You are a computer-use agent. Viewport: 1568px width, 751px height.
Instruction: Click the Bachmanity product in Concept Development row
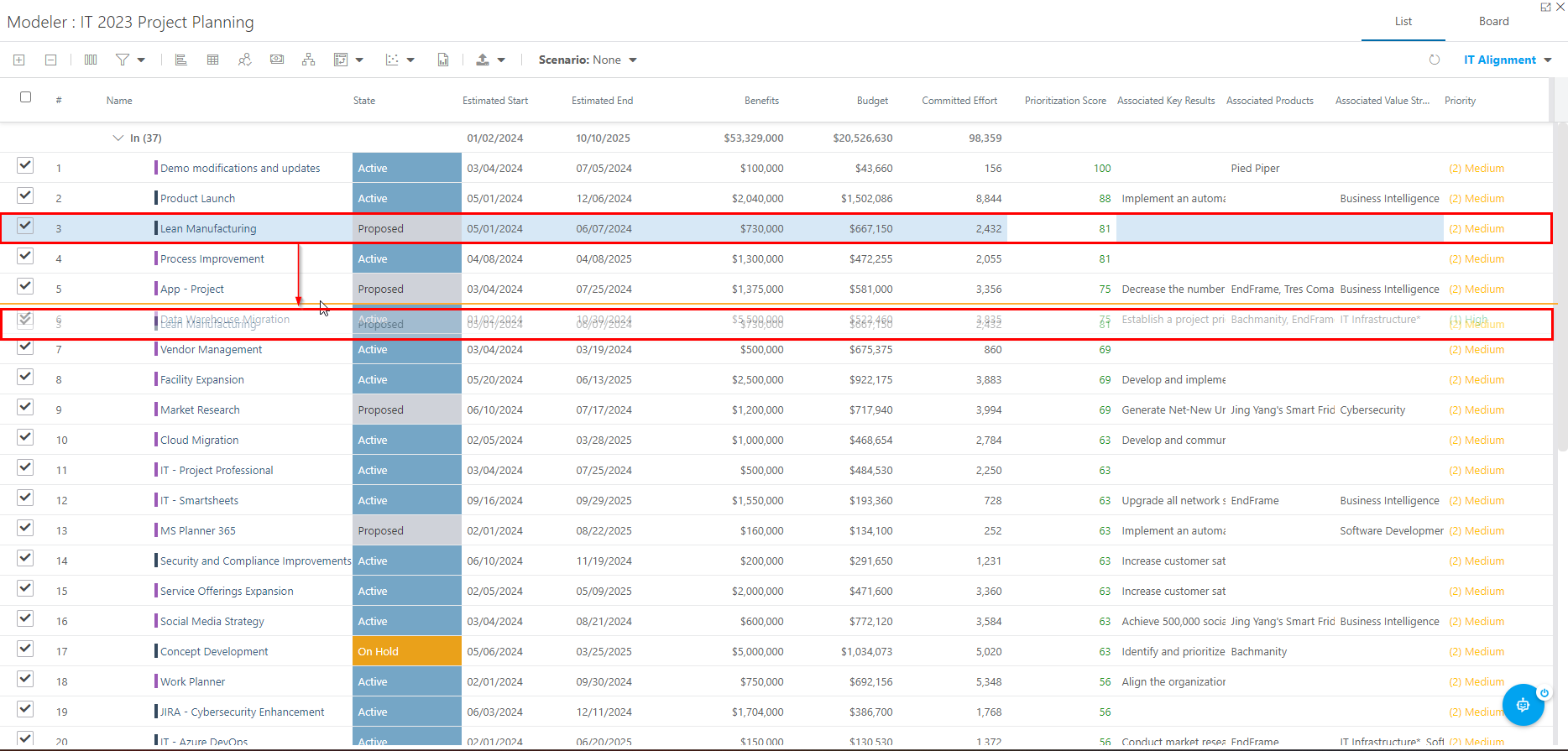(x=1258, y=651)
